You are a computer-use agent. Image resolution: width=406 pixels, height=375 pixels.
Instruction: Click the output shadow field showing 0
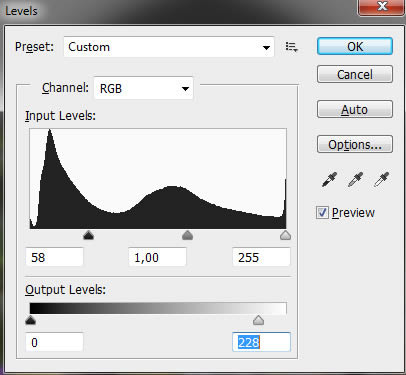click(x=54, y=342)
